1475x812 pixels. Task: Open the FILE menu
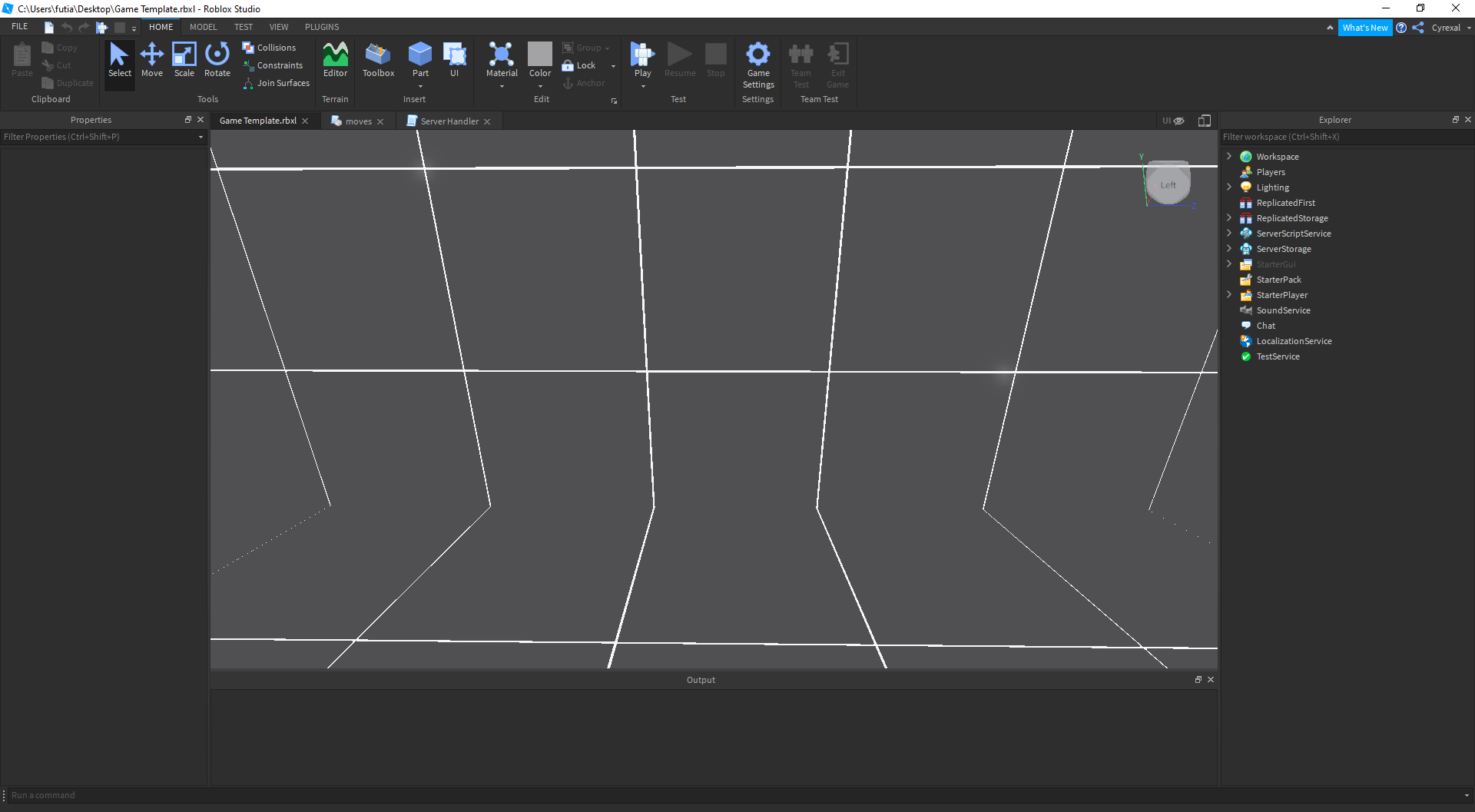point(20,27)
